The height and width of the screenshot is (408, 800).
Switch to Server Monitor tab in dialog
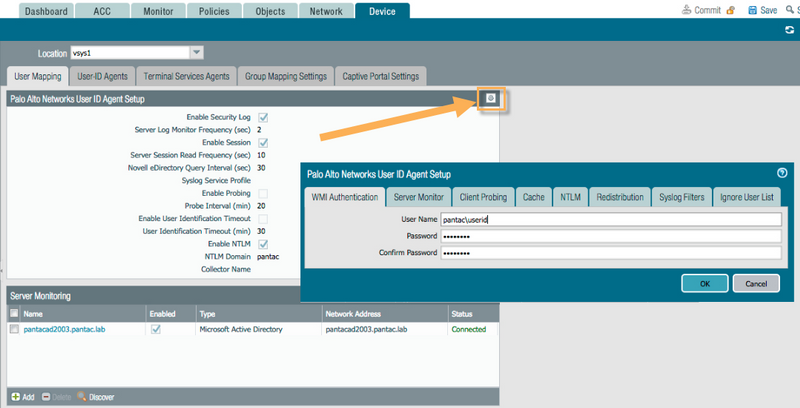pyautogui.click(x=418, y=197)
